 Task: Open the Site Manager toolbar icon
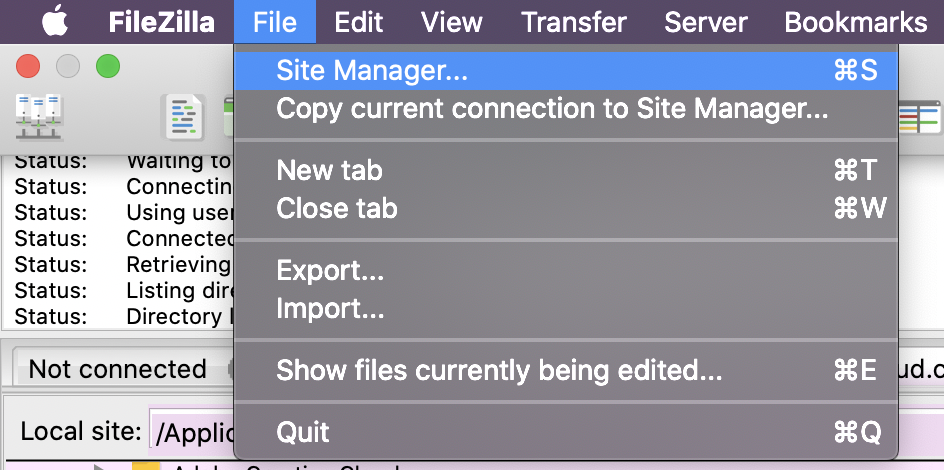tap(39, 117)
